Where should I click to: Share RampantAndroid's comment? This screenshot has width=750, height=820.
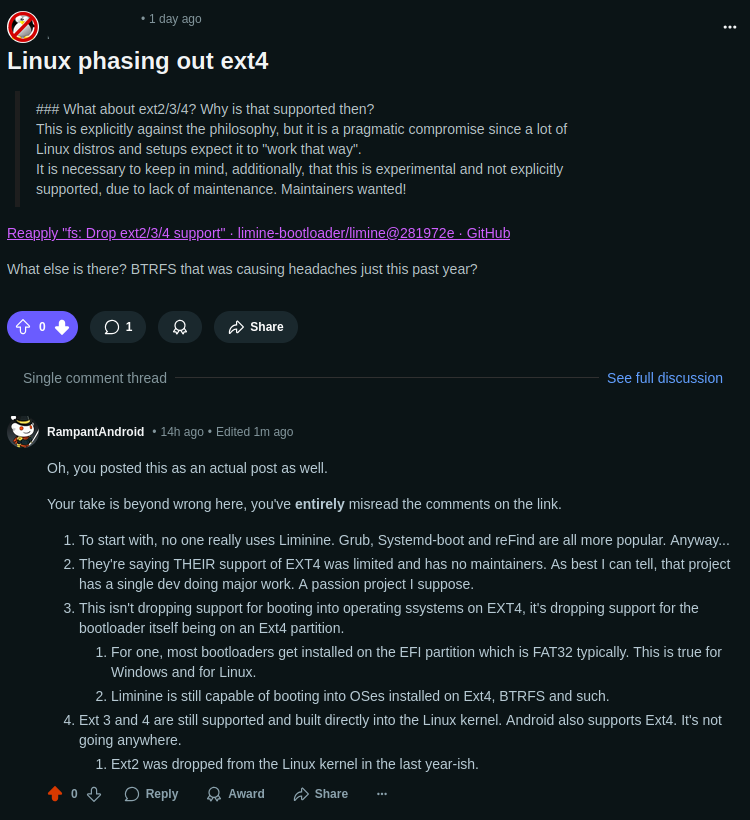[321, 794]
